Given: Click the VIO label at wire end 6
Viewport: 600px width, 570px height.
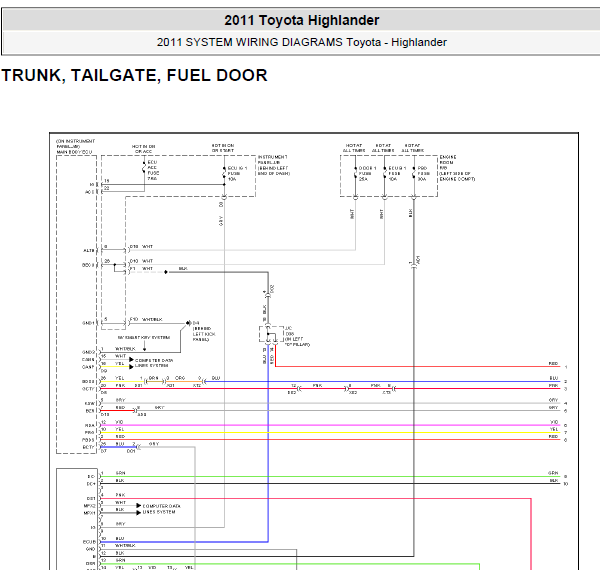Looking at the screenshot, I should click(x=554, y=422).
